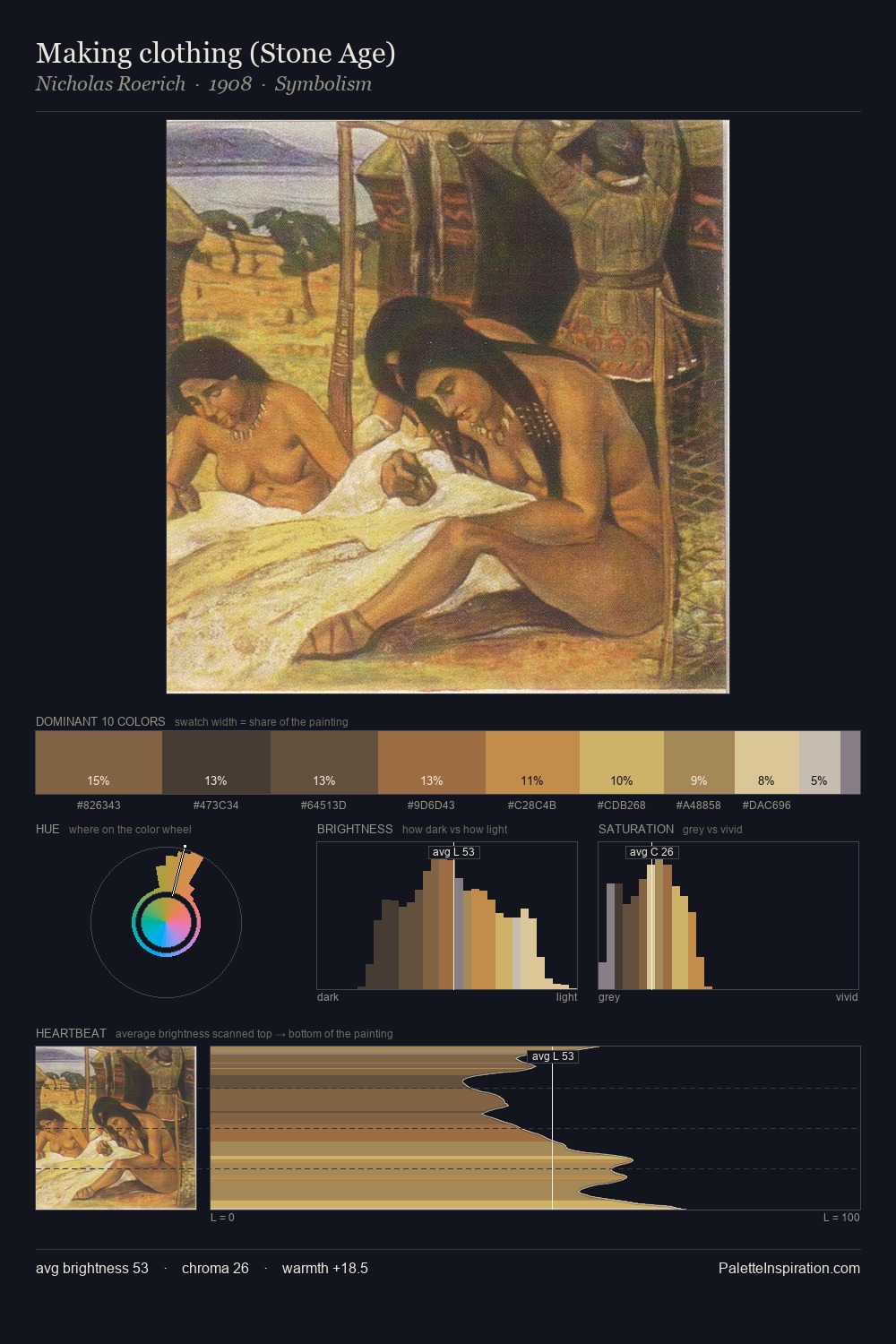Click the hex label #CDB268

coord(622,806)
